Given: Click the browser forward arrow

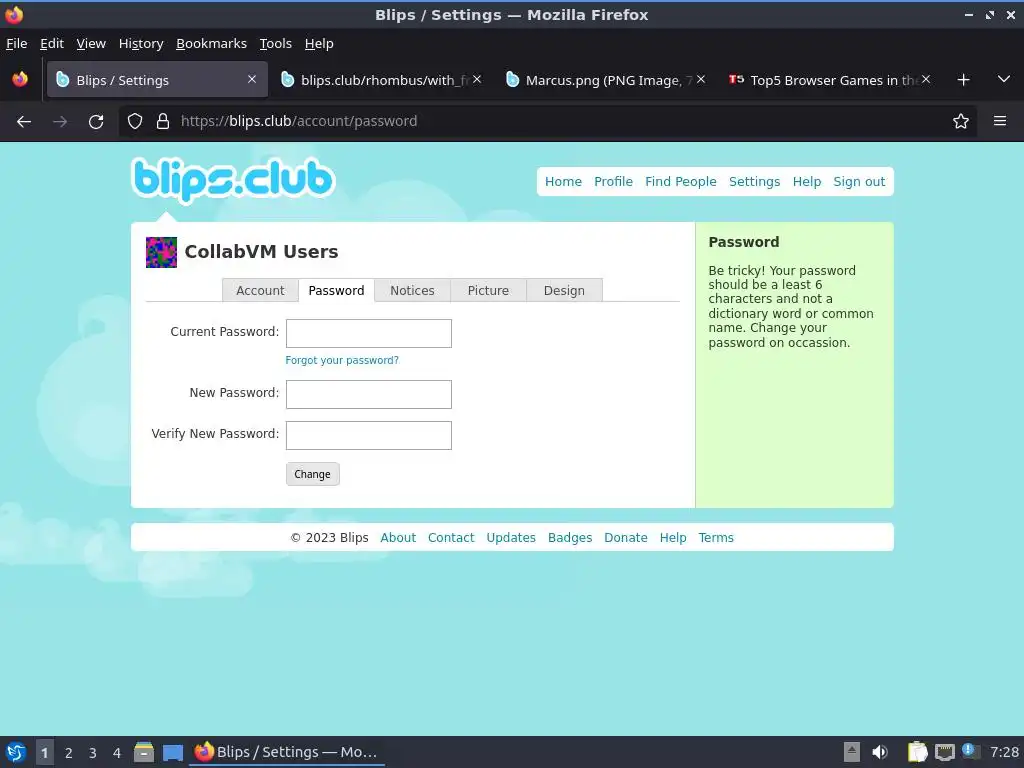Looking at the screenshot, I should click(x=60, y=121).
